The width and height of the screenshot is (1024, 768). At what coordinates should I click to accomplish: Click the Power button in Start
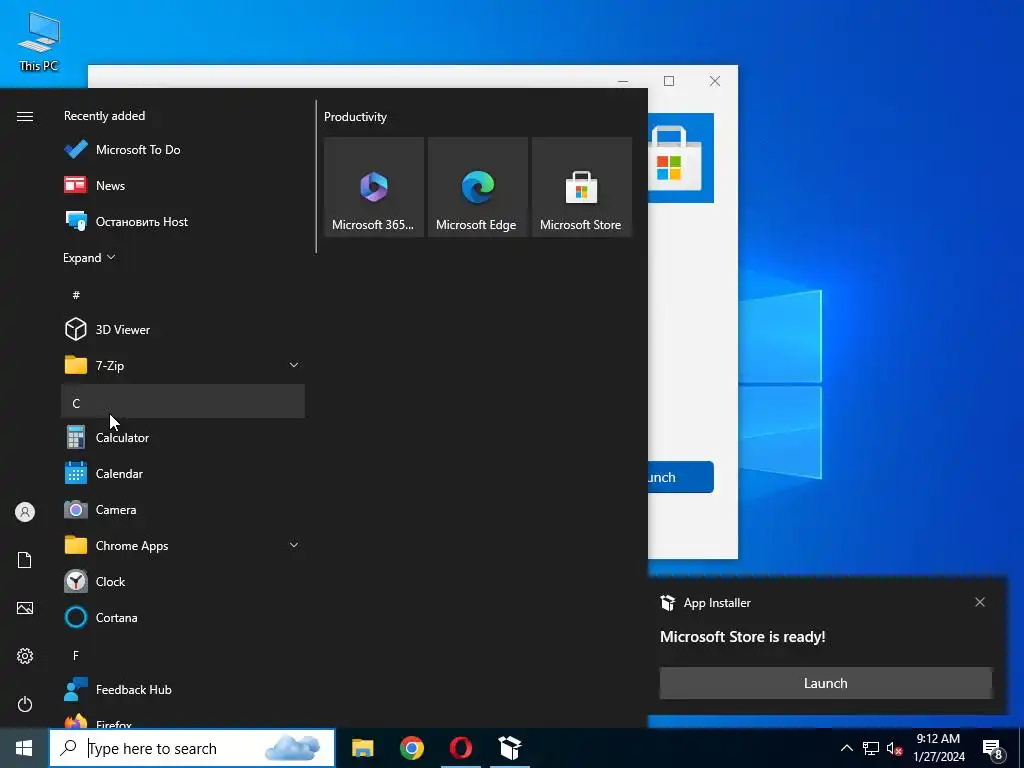click(25, 704)
